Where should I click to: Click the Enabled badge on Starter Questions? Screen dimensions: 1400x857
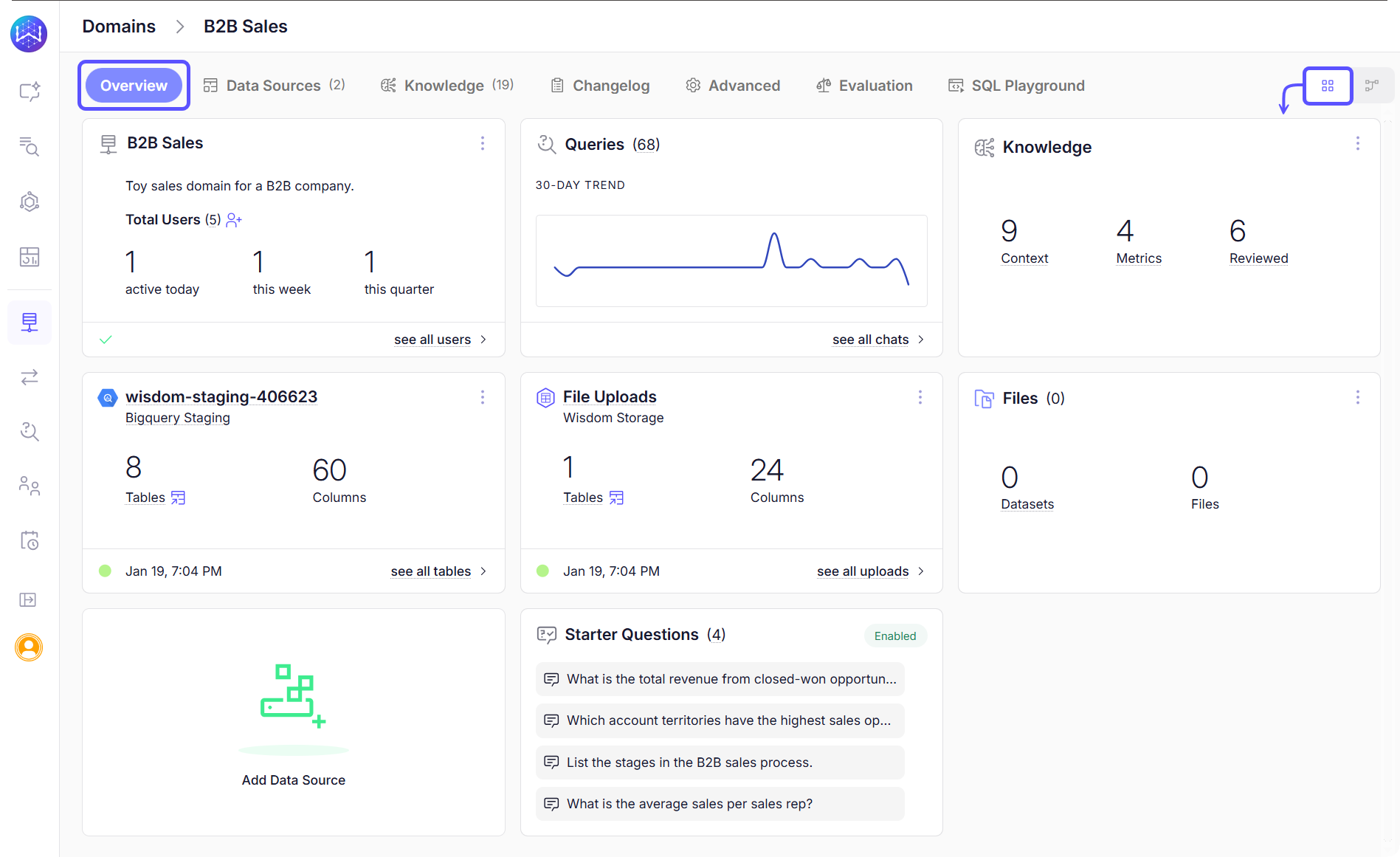pos(894,636)
